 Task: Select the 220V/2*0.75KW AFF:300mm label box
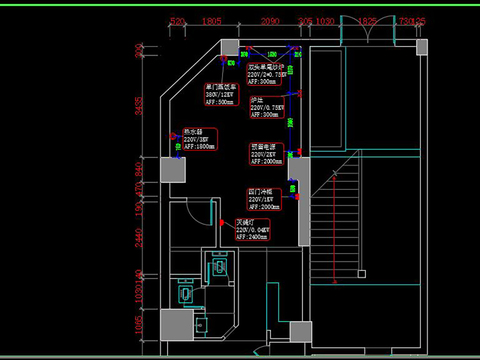tap(265, 74)
